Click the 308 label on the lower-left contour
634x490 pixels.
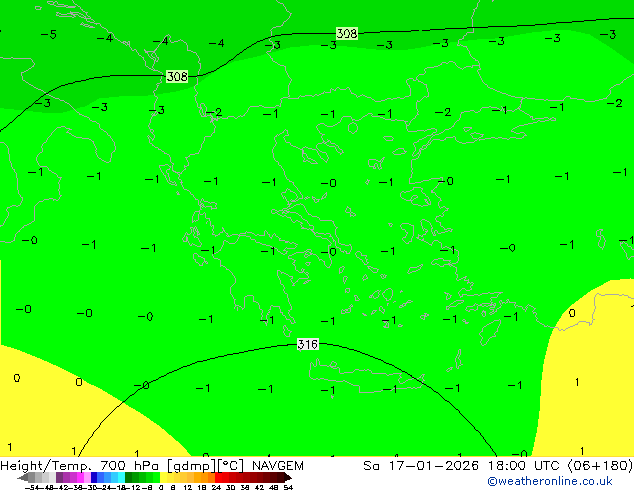click(177, 76)
